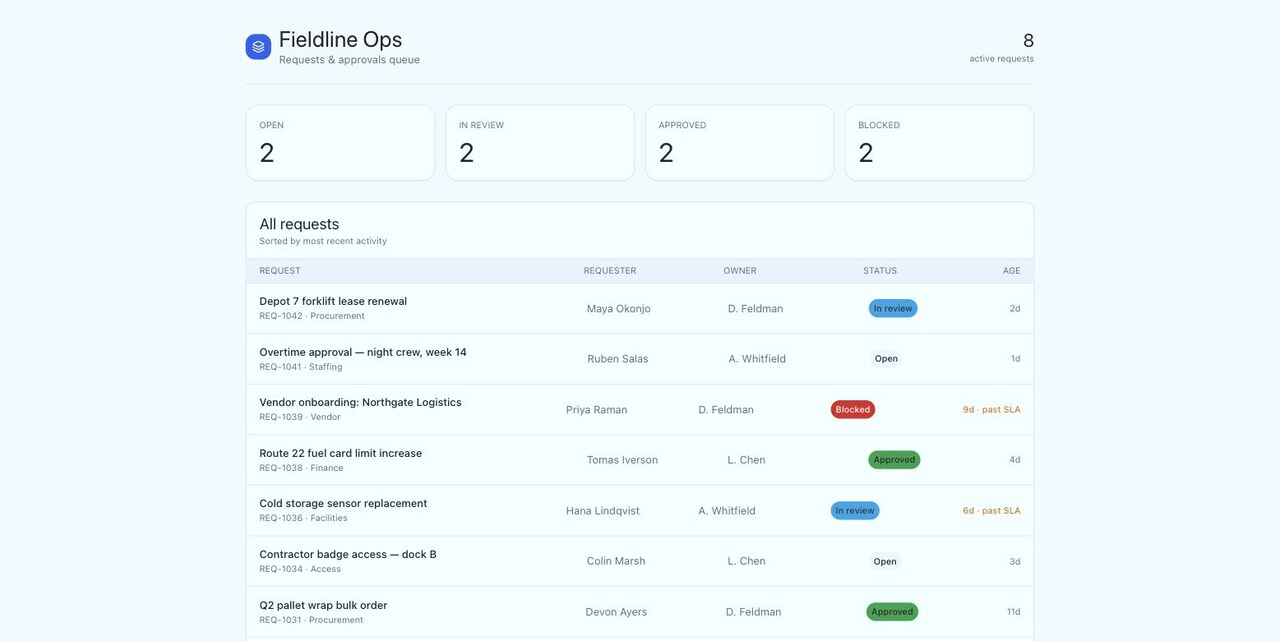Open Contractor badge access dock B row
Viewport: 1280px width, 641px height.
tap(640, 561)
